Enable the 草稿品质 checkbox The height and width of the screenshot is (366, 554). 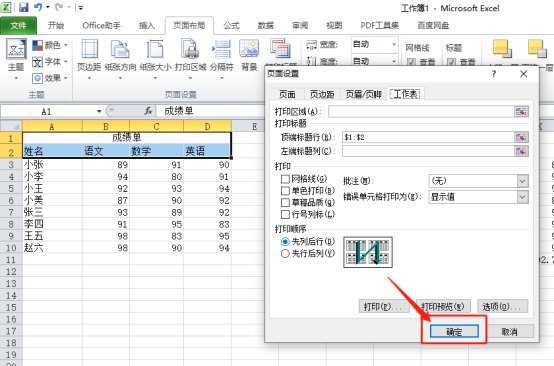pos(285,202)
